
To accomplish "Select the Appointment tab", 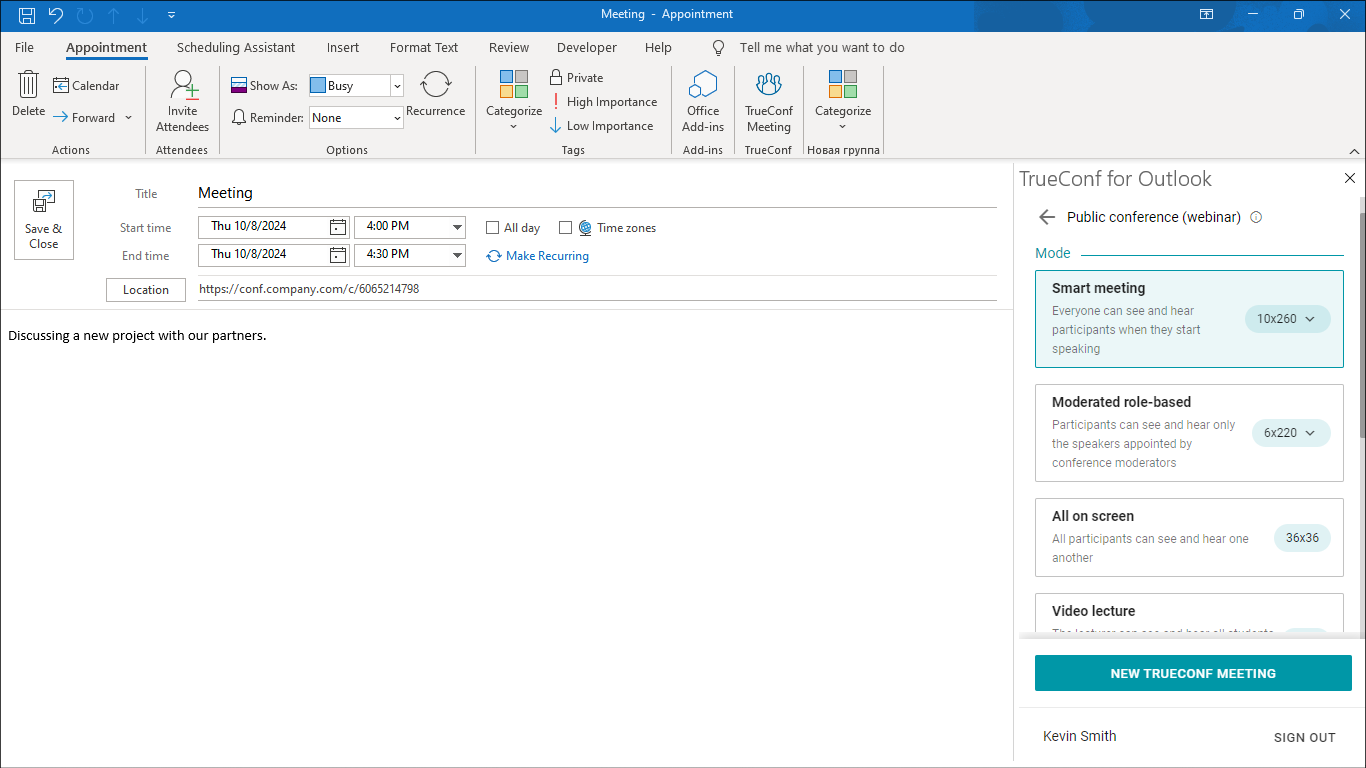I will (x=107, y=47).
